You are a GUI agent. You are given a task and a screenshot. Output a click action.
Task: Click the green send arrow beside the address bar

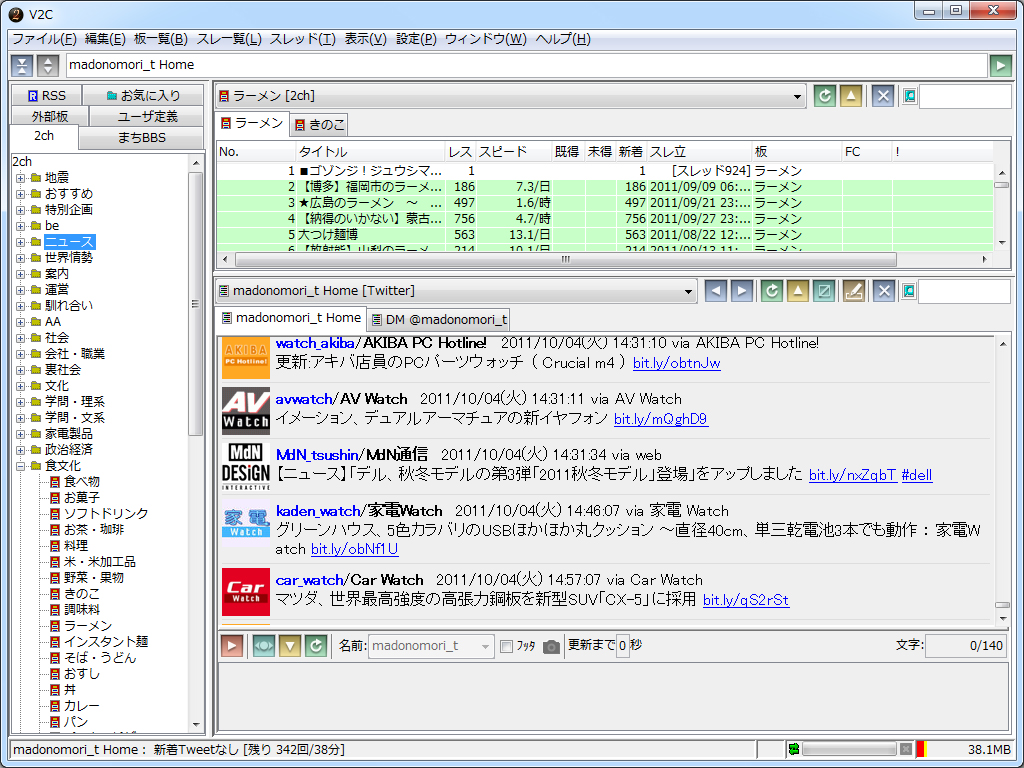[x=999, y=65]
